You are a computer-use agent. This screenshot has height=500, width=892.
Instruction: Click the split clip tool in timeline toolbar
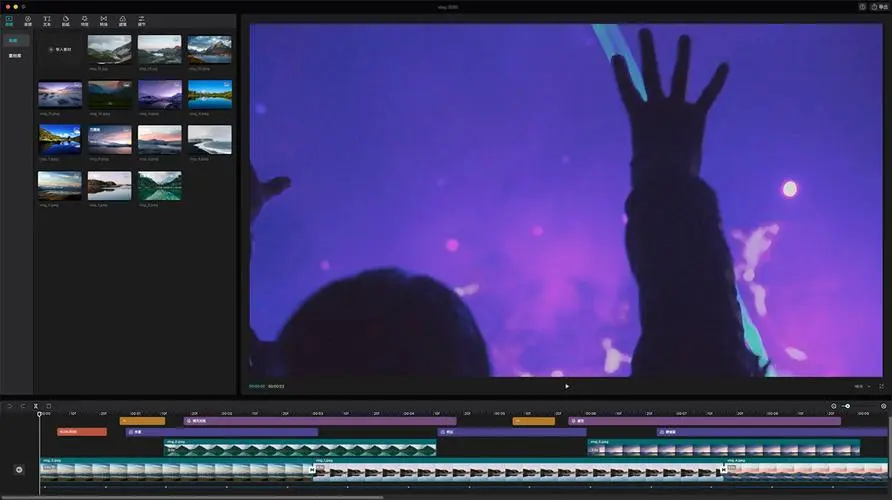click(x=35, y=406)
